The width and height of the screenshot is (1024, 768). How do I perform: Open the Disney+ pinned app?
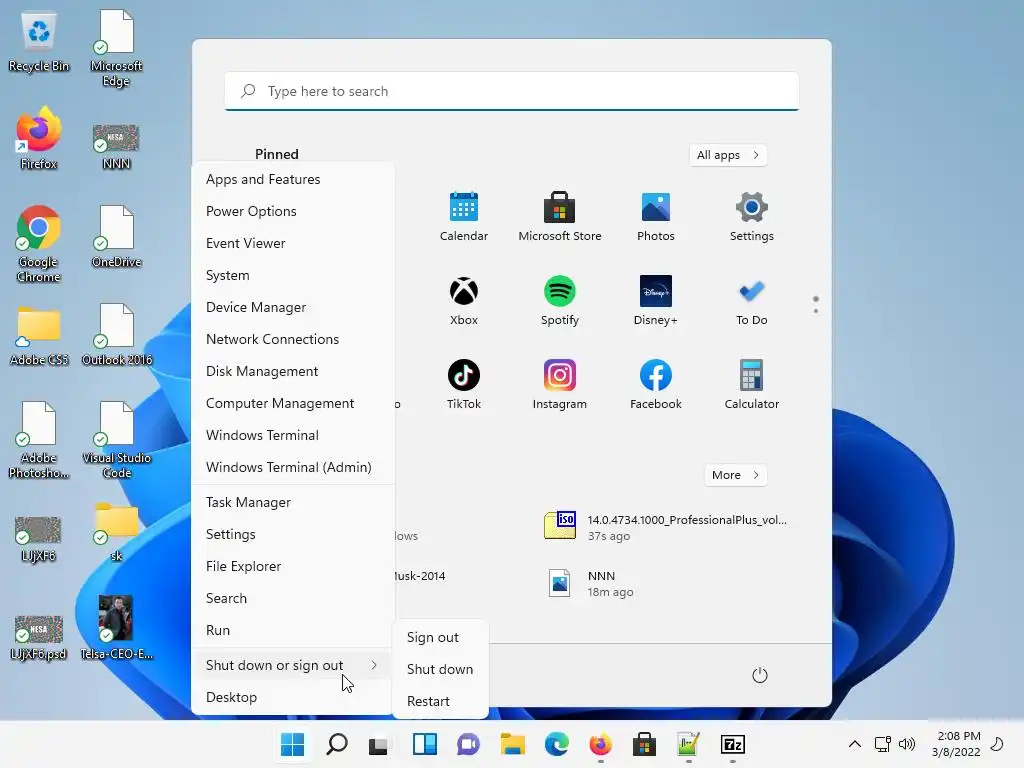(656, 301)
